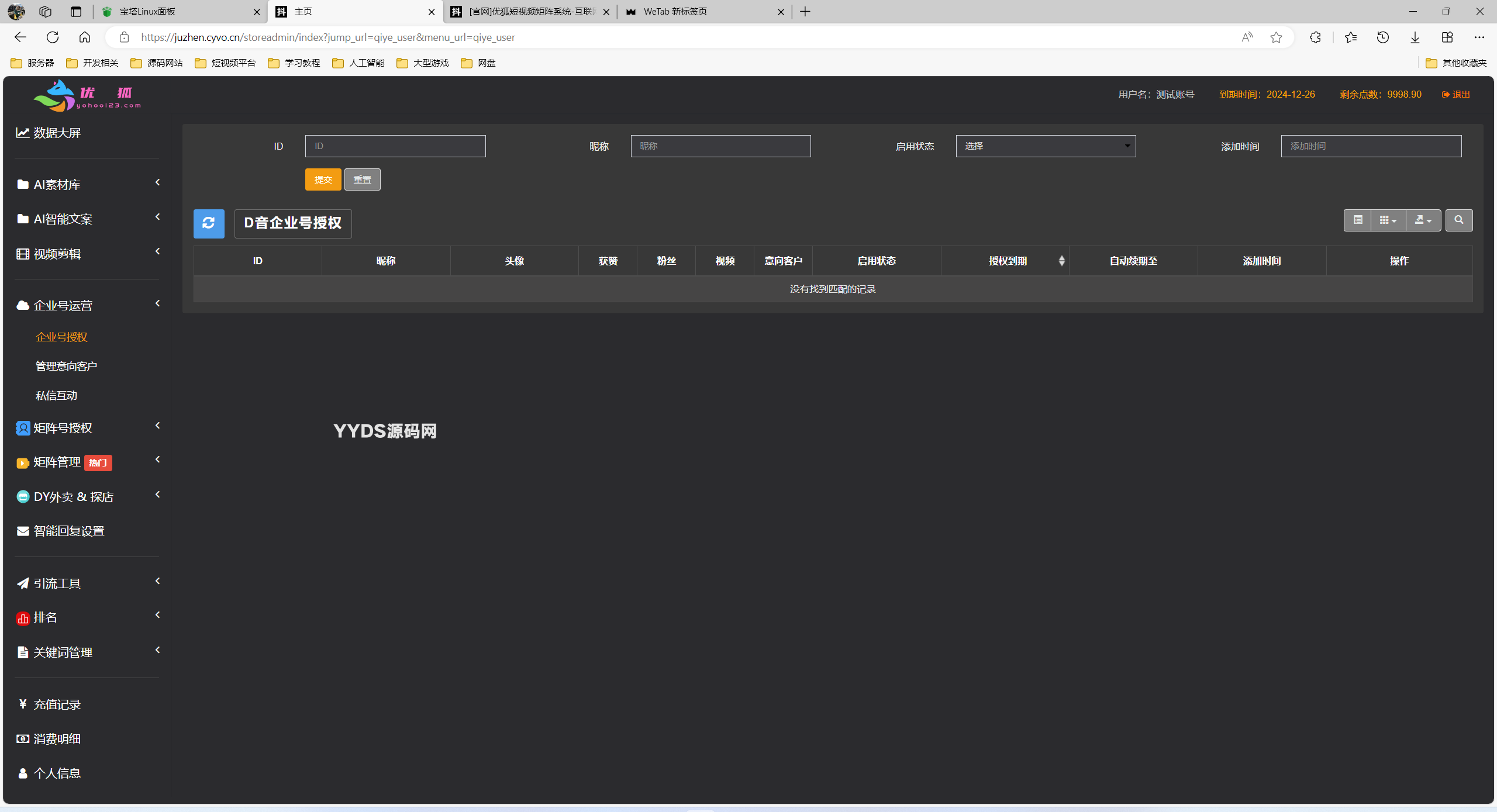Click the browser favorites star icon
This screenshot has height=812, width=1497.
(1276, 37)
